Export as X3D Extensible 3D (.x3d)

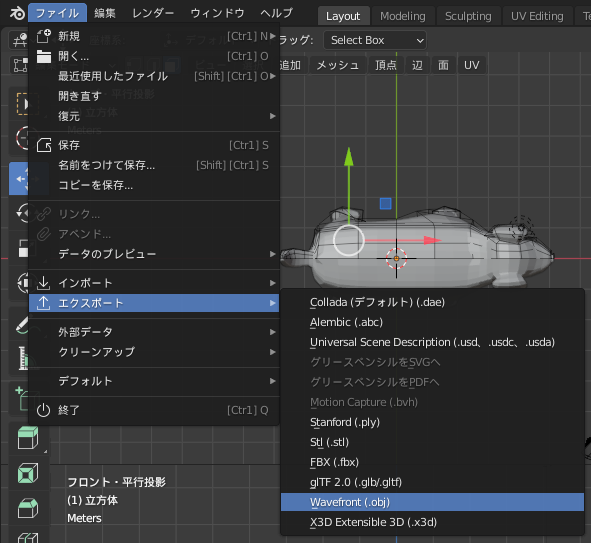(432, 522)
